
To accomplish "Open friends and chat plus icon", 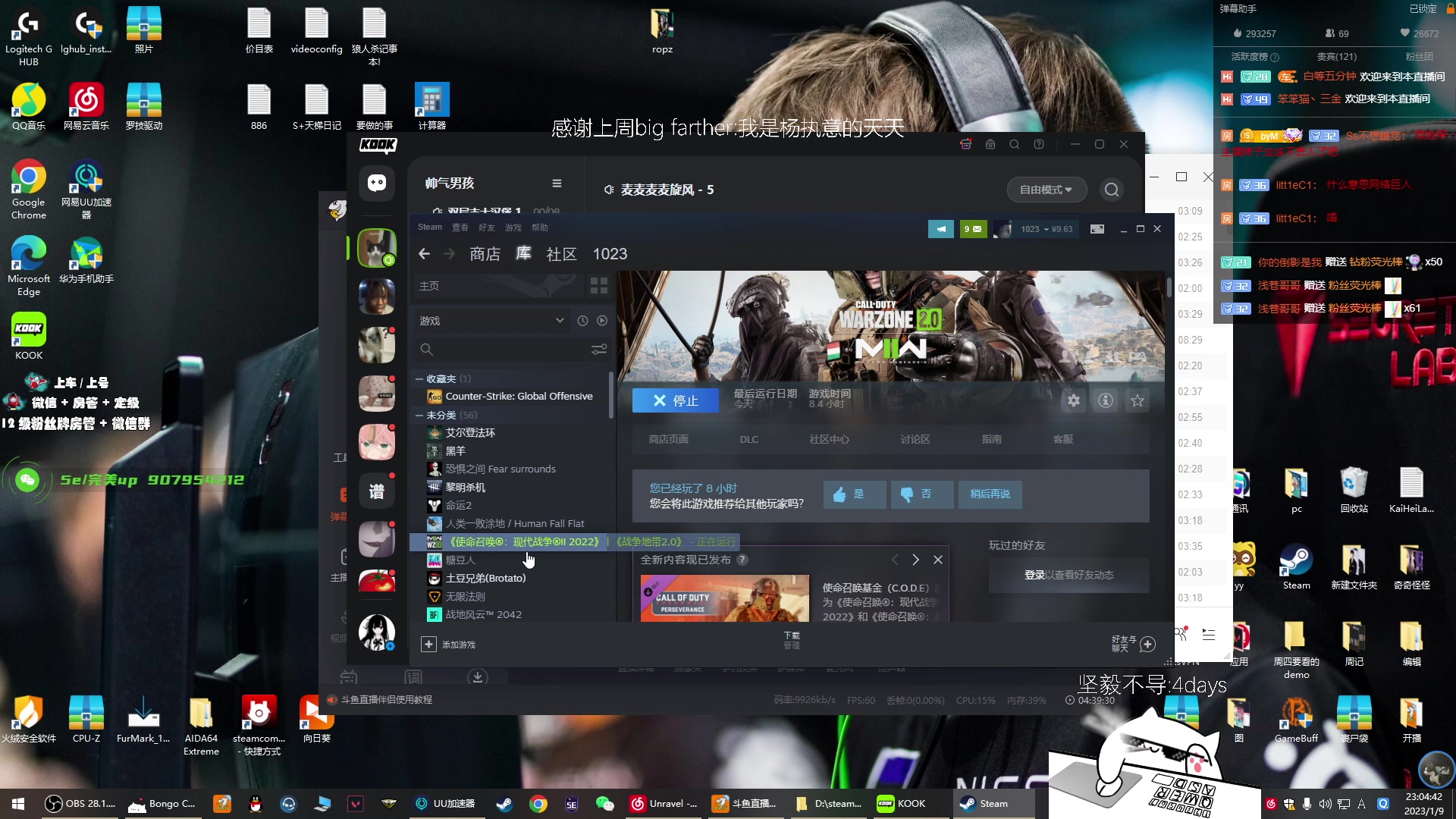I will pos(1148,645).
